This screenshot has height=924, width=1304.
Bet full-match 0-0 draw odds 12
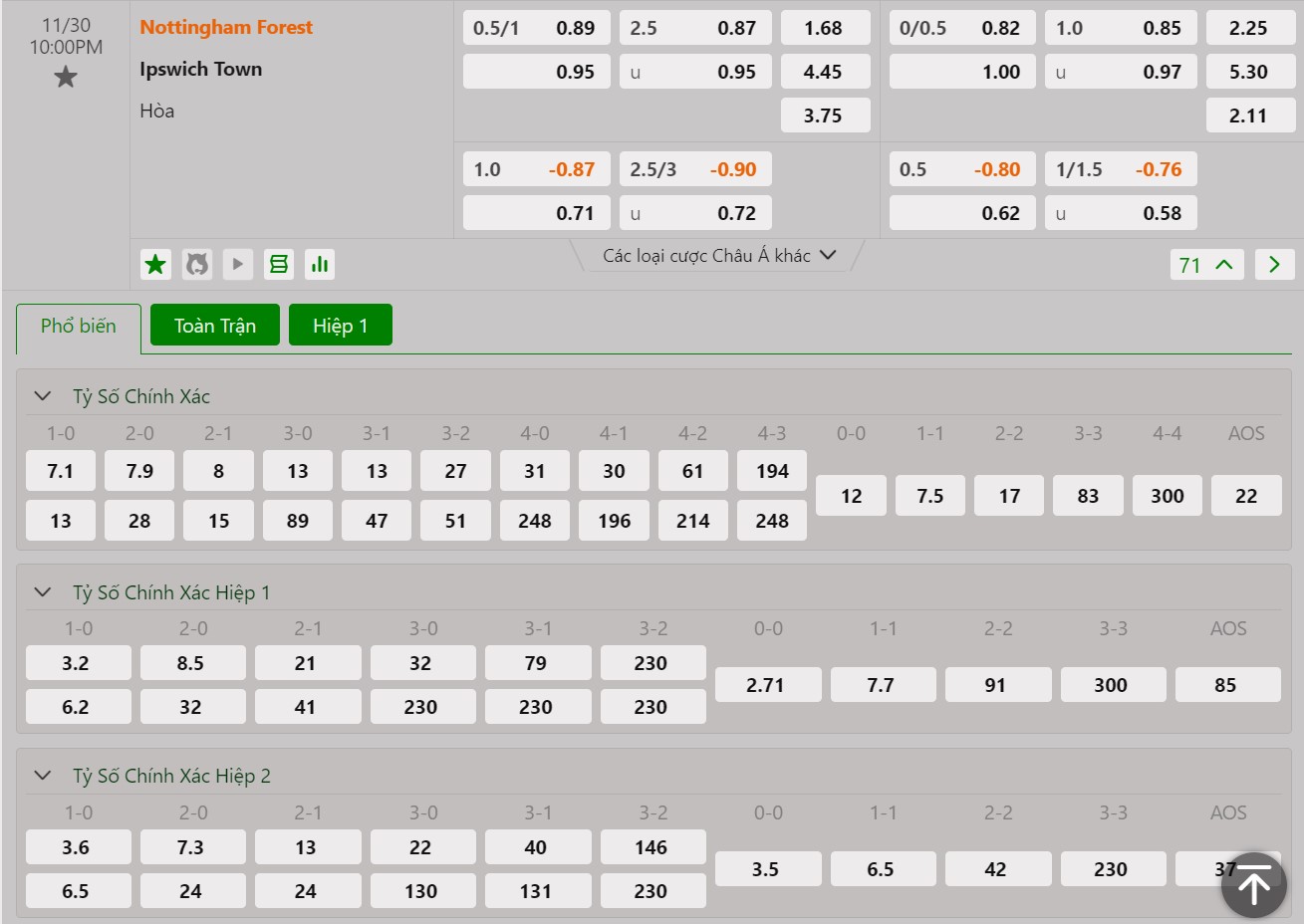pos(851,496)
